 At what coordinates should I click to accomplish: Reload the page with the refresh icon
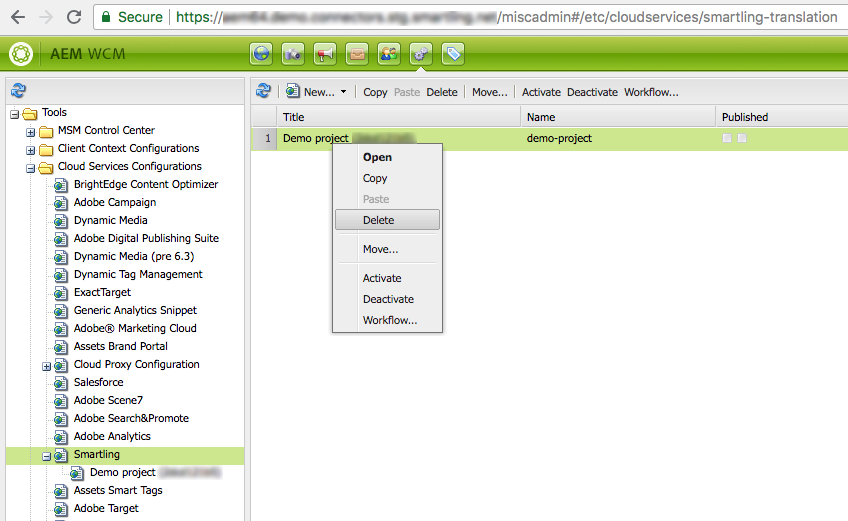(x=74, y=17)
